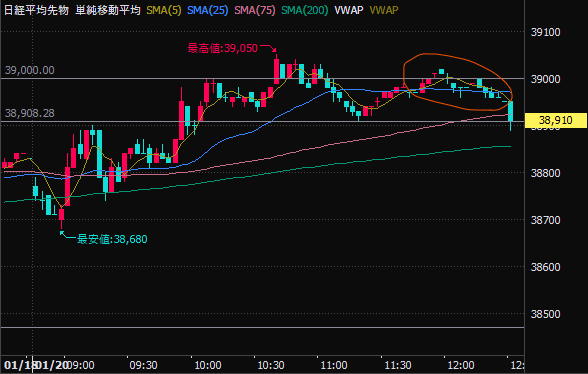Click the candle at the 39,050 high
The image size is (588, 374).
276,69
